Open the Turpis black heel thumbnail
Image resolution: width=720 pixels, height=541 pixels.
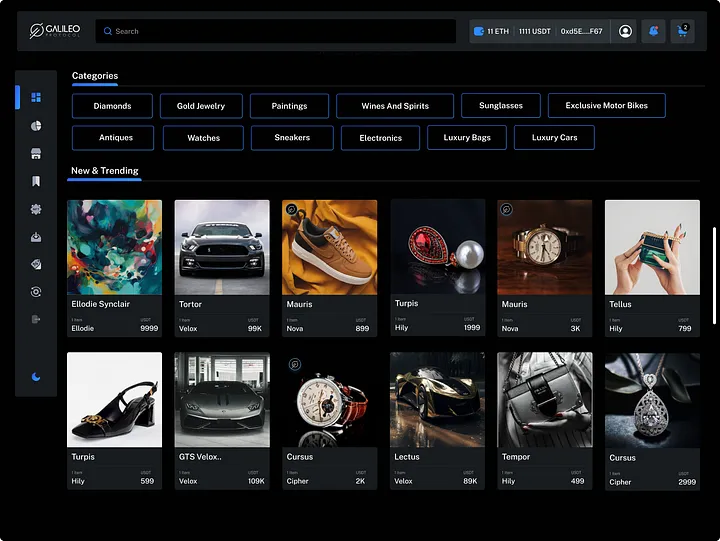tap(114, 400)
